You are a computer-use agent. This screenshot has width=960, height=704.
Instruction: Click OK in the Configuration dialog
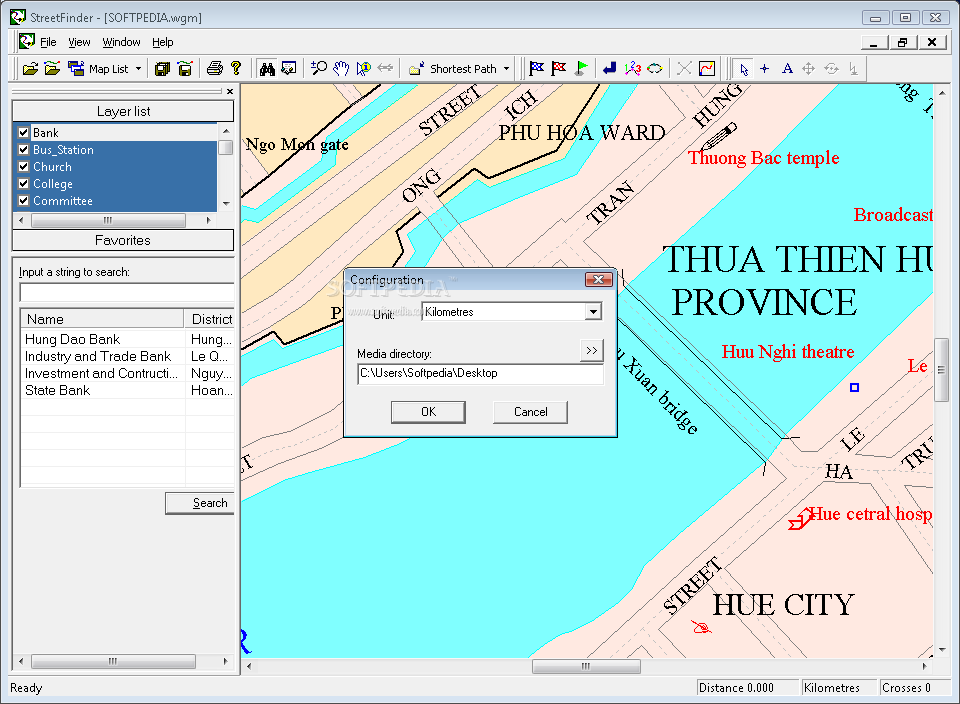(x=429, y=412)
